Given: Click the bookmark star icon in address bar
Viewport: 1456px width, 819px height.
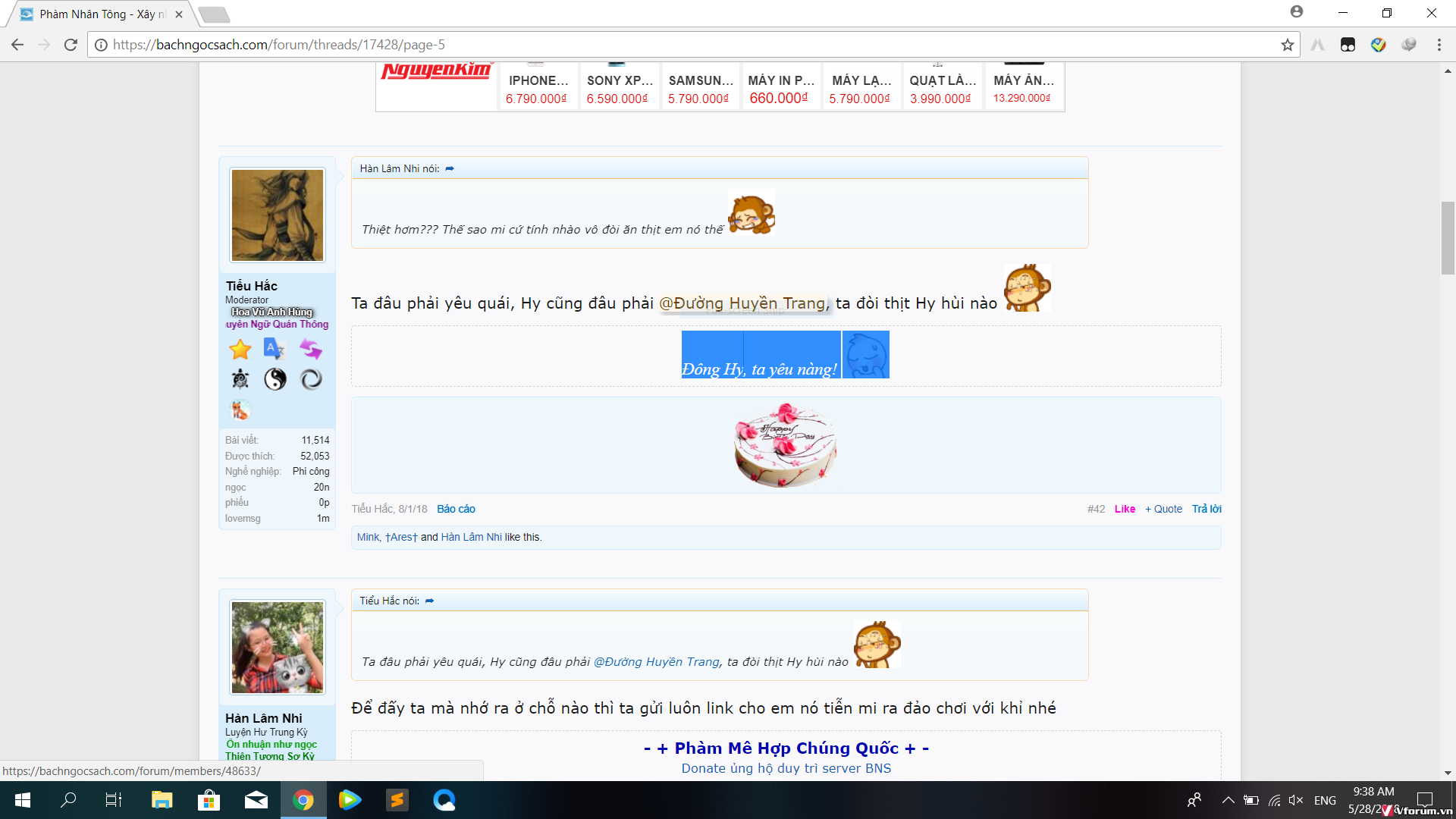Looking at the screenshot, I should click(1287, 45).
